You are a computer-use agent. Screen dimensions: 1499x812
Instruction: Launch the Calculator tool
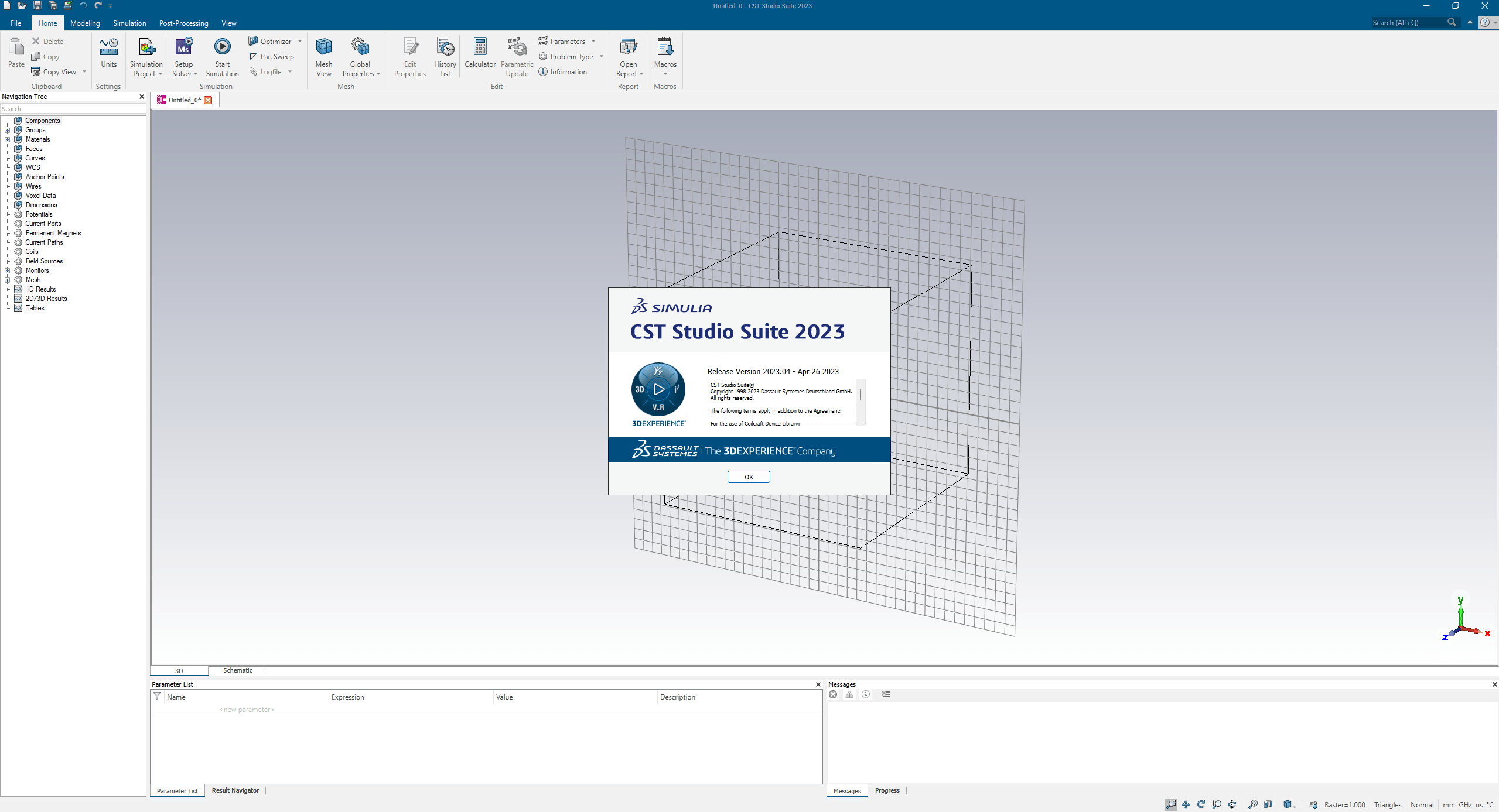click(480, 53)
